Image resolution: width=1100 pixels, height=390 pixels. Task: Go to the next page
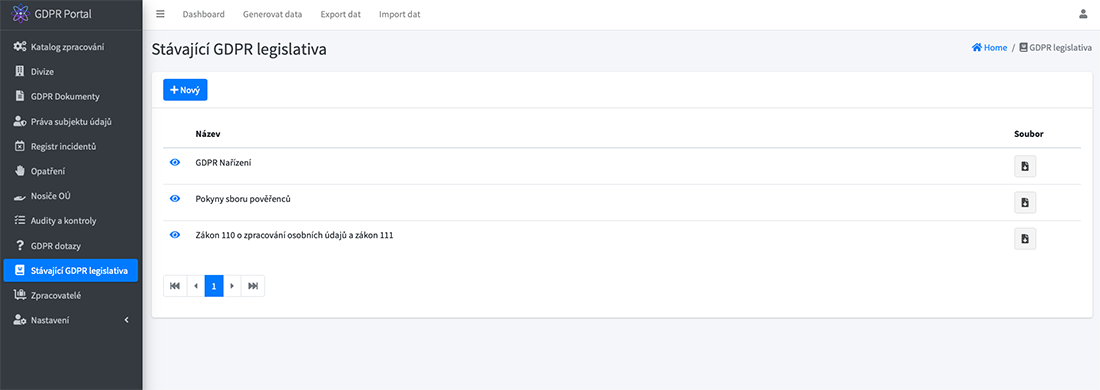pos(232,286)
